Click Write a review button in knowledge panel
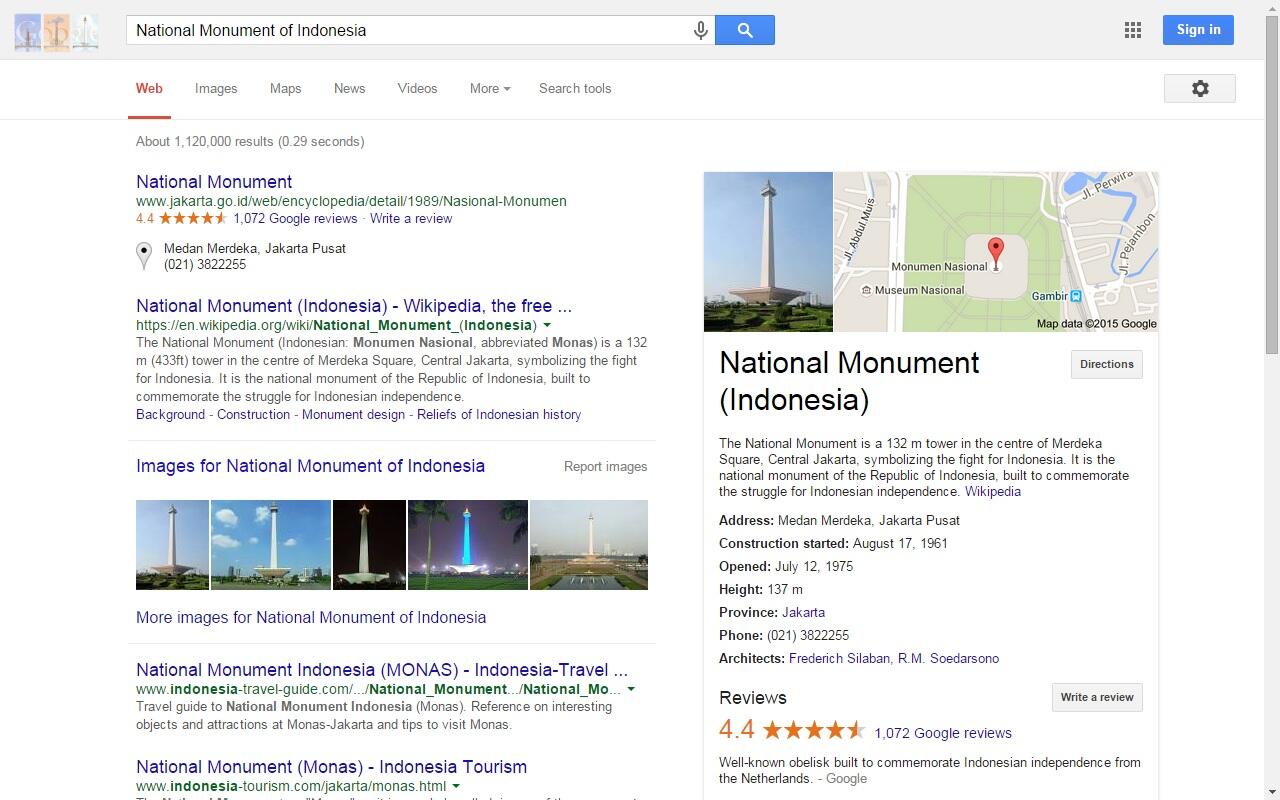Screen dimensions: 1280x800 (1097, 697)
